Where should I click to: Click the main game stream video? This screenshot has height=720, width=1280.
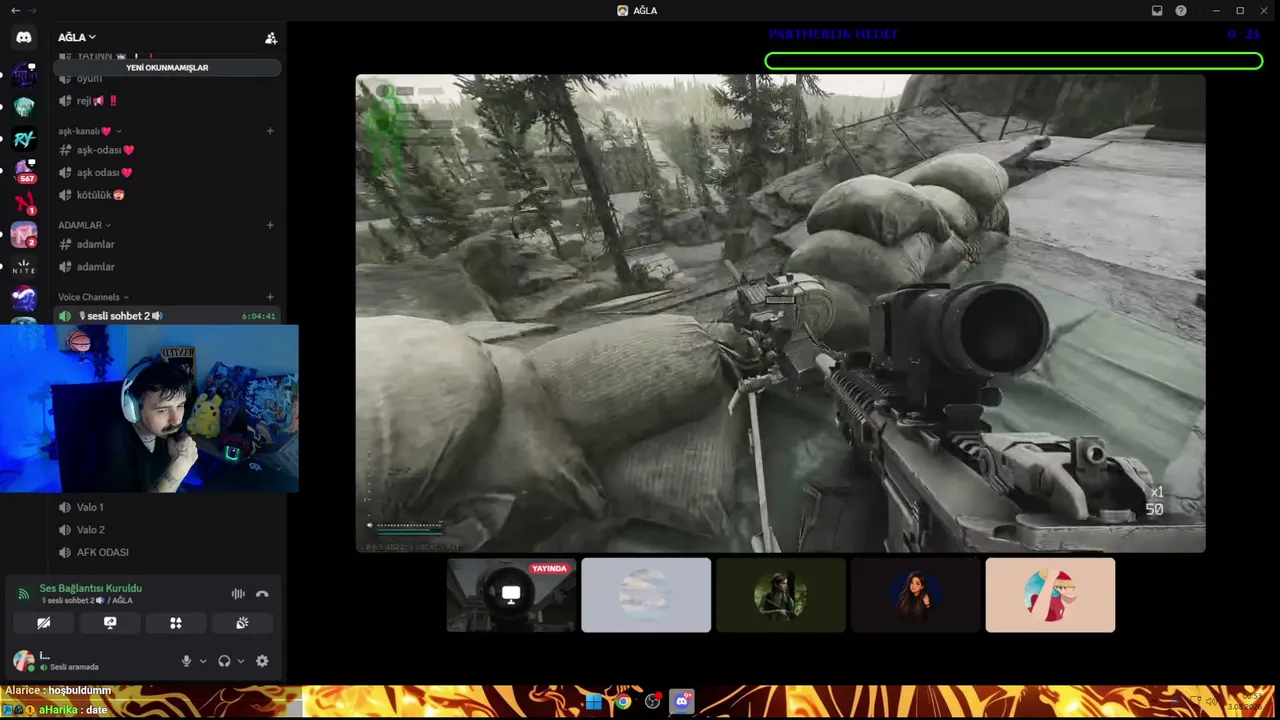781,313
